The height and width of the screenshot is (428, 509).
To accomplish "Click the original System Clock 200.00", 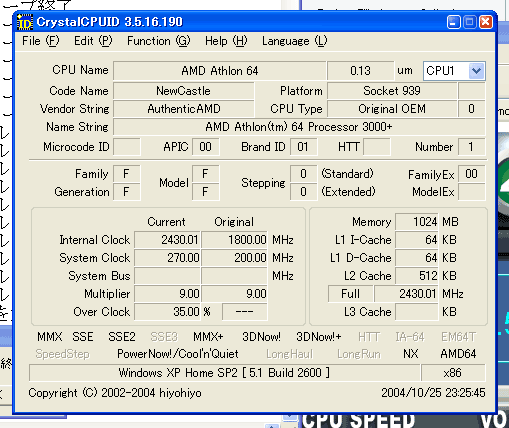I will (234, 258).
